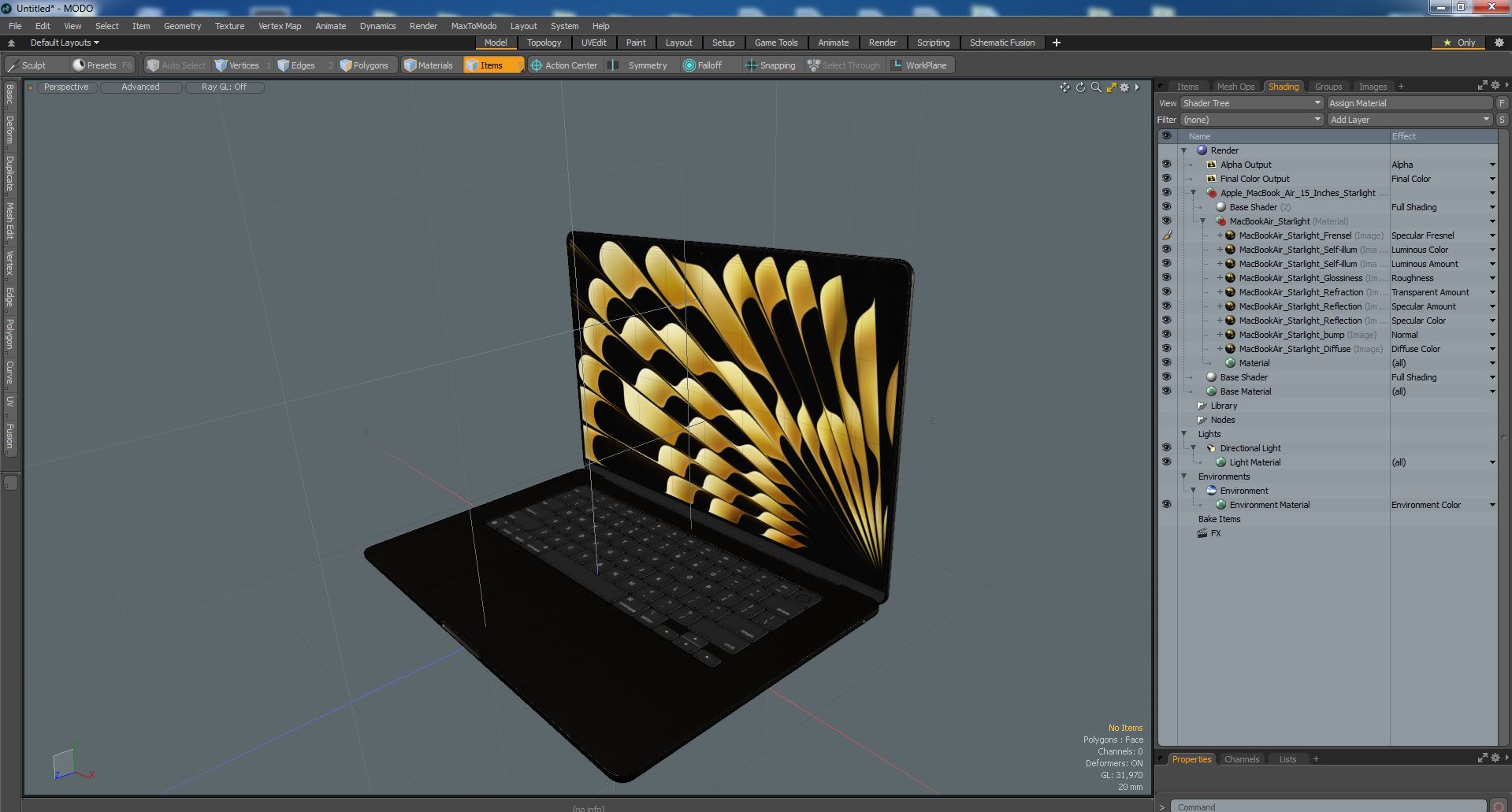Open the Channels tab

pyautogui.click(x=1241, y=759)
